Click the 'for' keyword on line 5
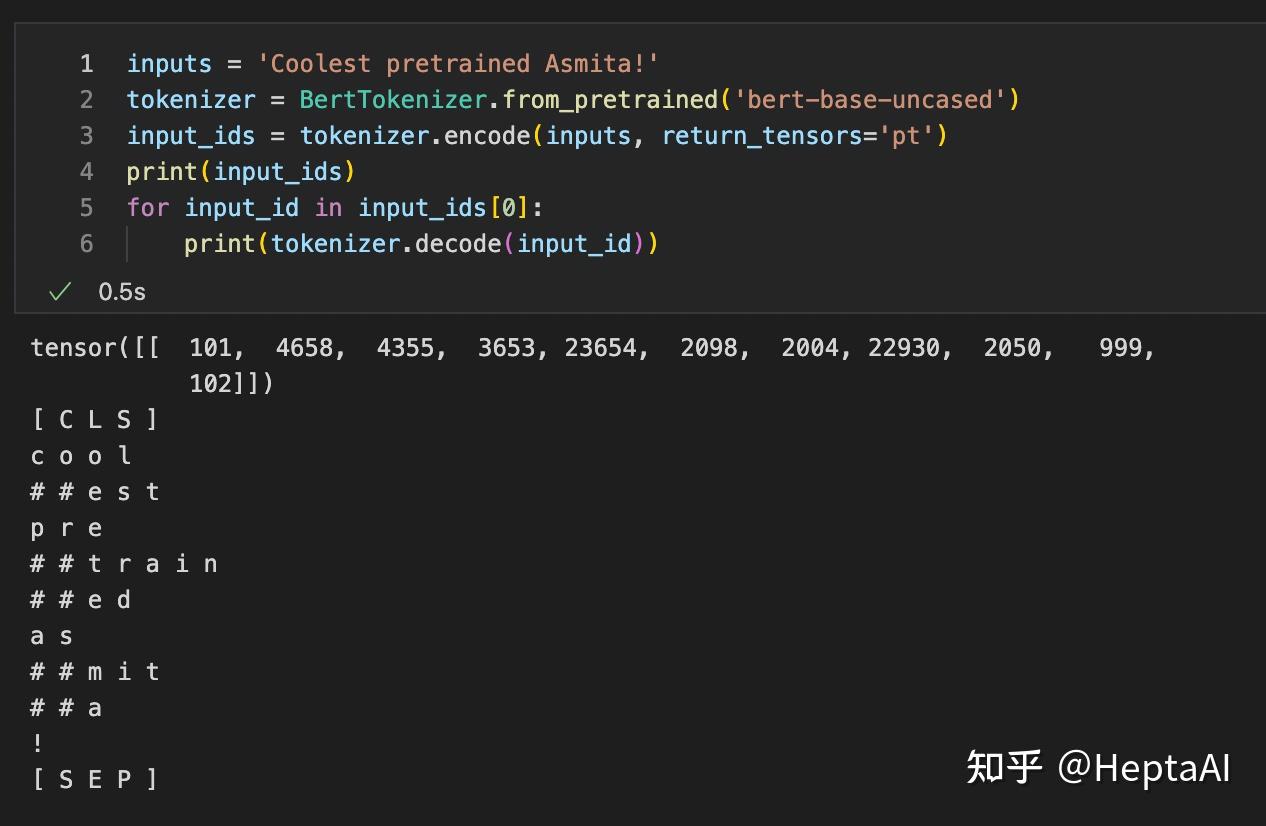1266x826 pixels. click(x=148, y=208)
